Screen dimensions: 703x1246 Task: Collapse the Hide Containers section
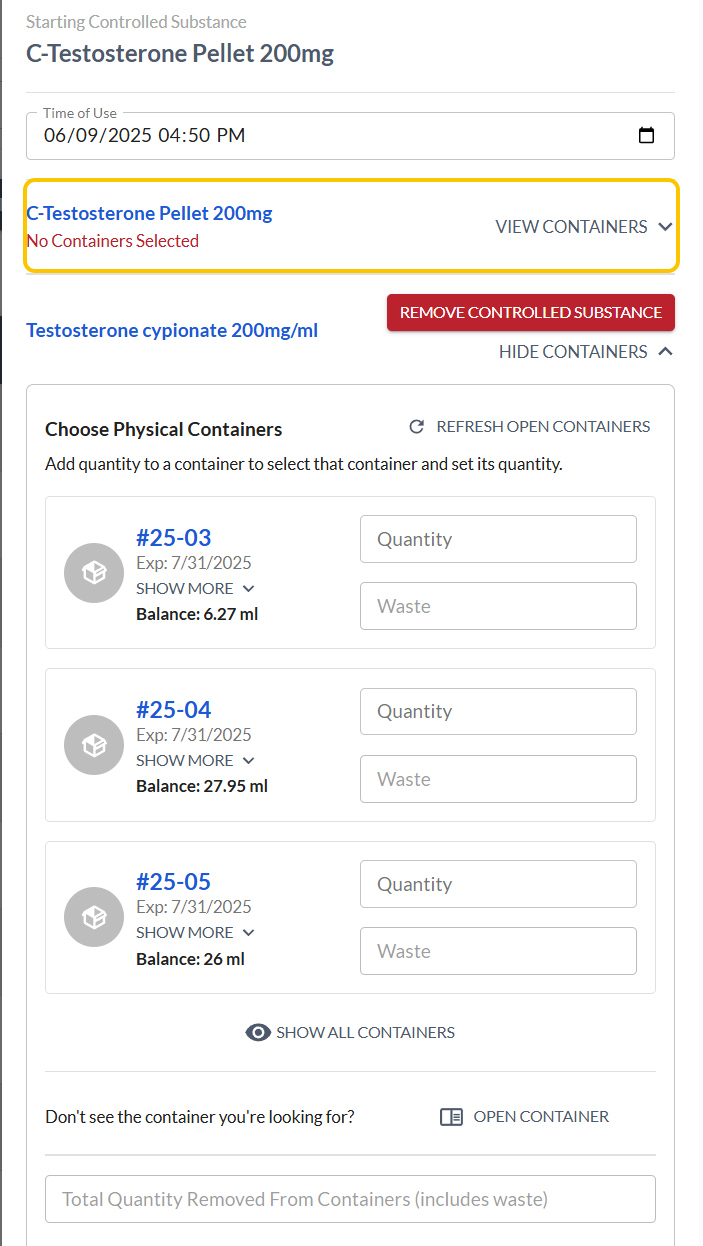click(x=585, y=352)
